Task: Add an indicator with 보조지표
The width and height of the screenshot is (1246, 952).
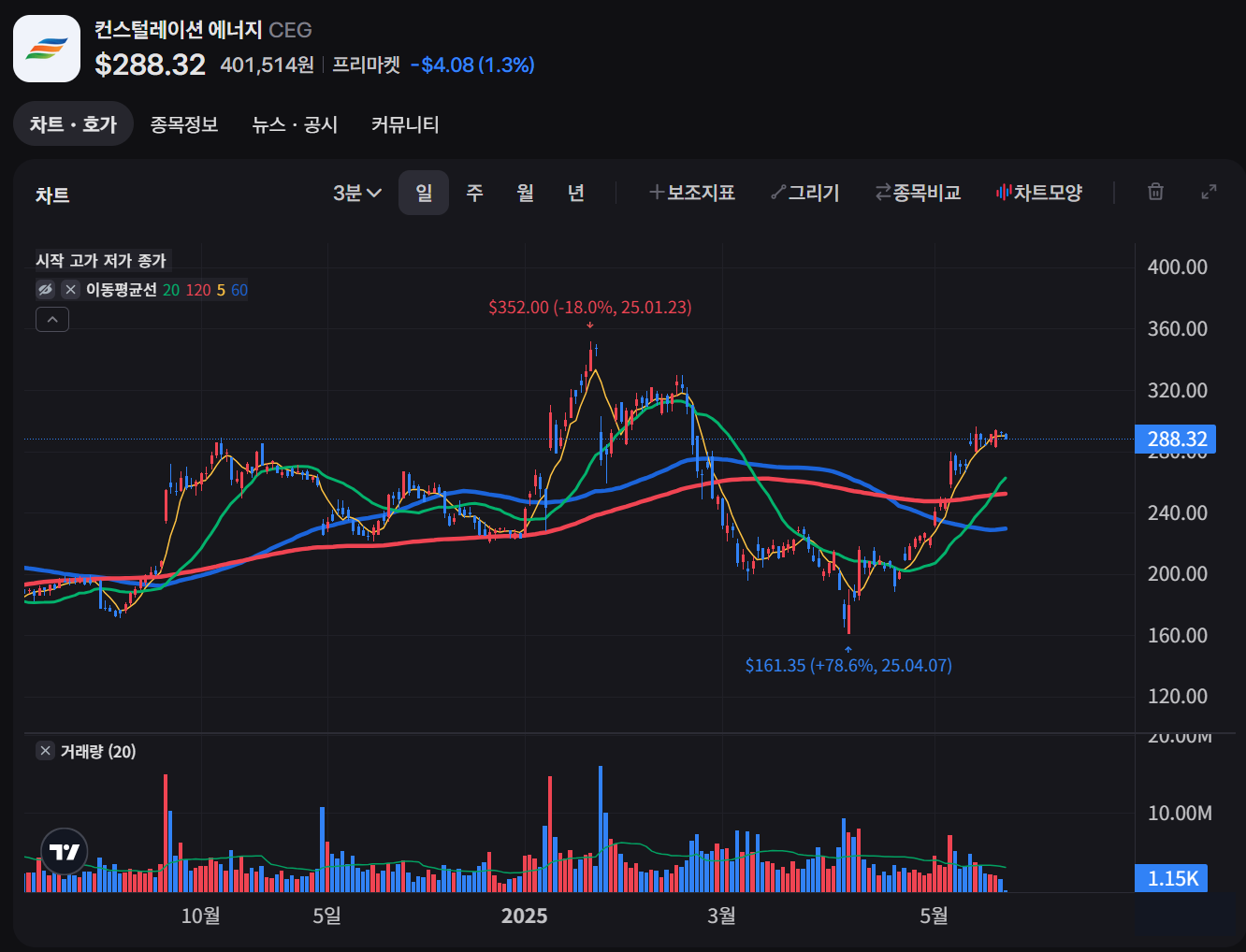Action: [692, 193]
